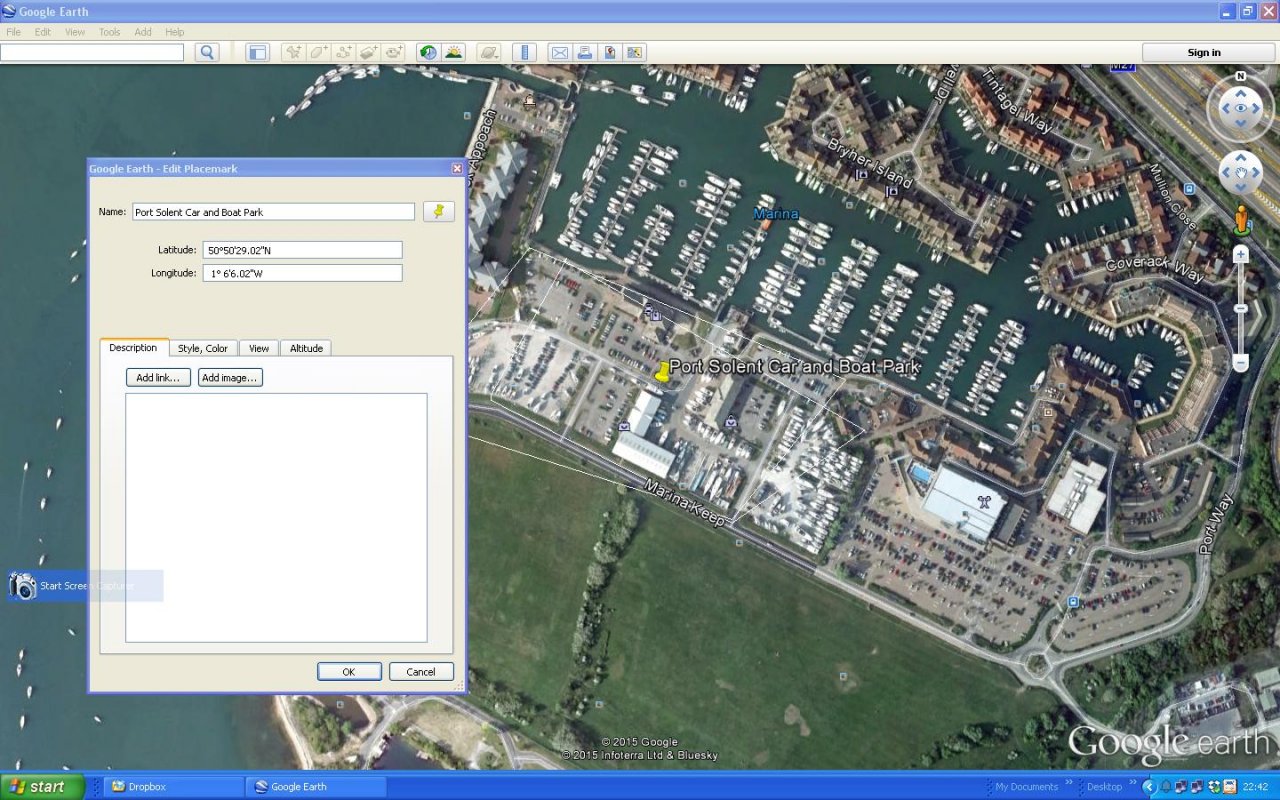Click the main search input box
1280x800 pixels.
92,53
